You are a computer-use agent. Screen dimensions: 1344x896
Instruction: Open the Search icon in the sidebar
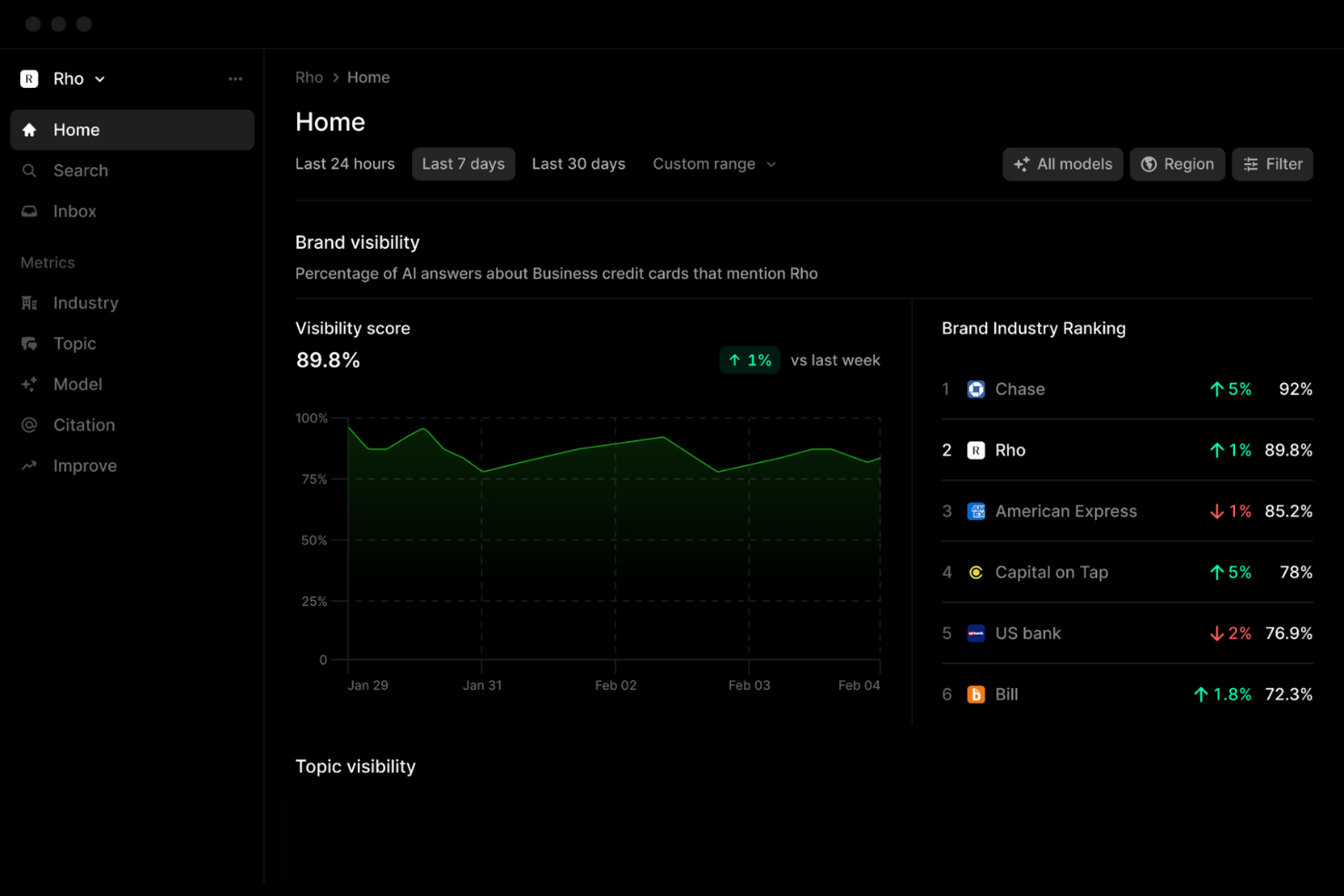28,171
